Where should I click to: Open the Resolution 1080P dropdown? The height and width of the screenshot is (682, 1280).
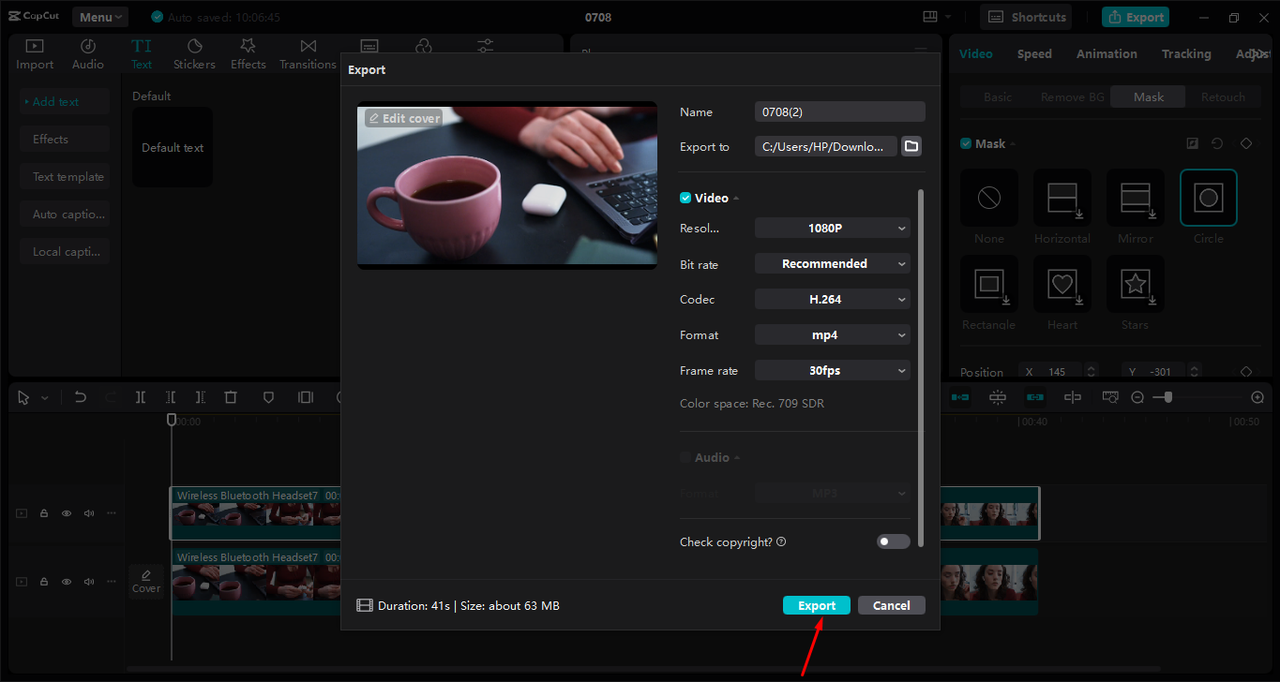pyautogui.click(x=832, y=228)
